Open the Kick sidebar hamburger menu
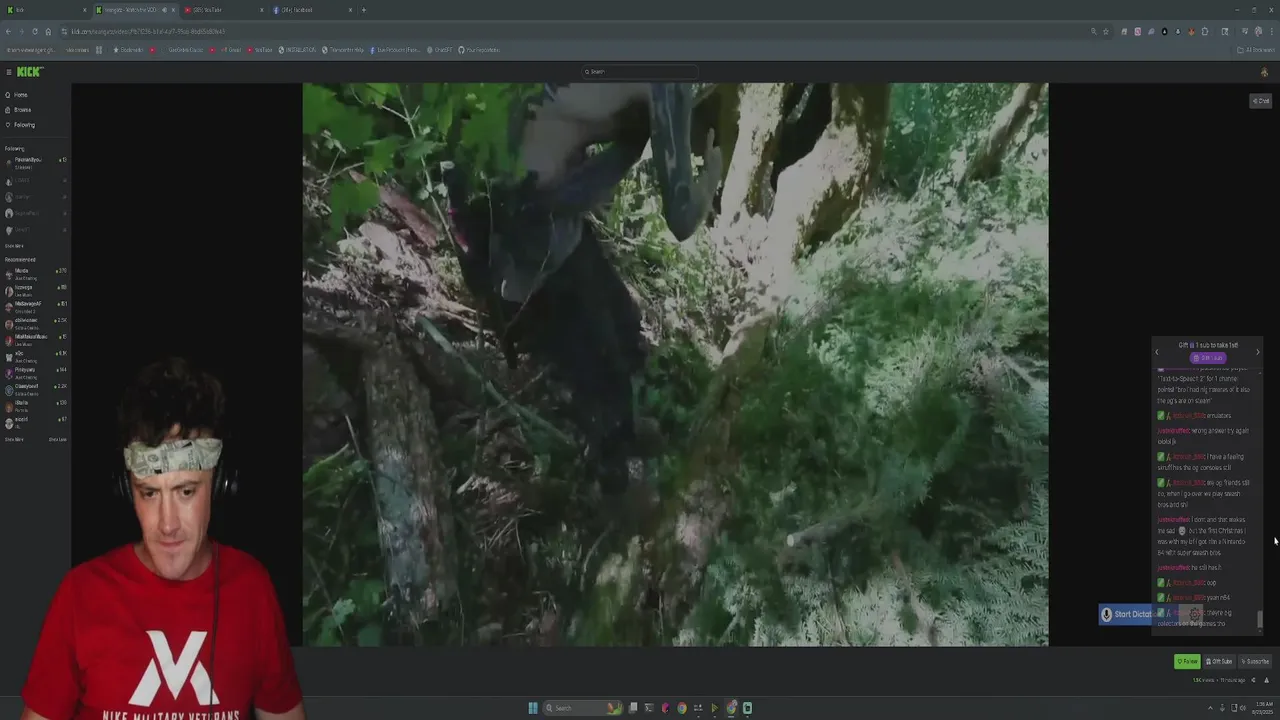Viewport: 1280px width, 720px height. (x=8, y=72)
